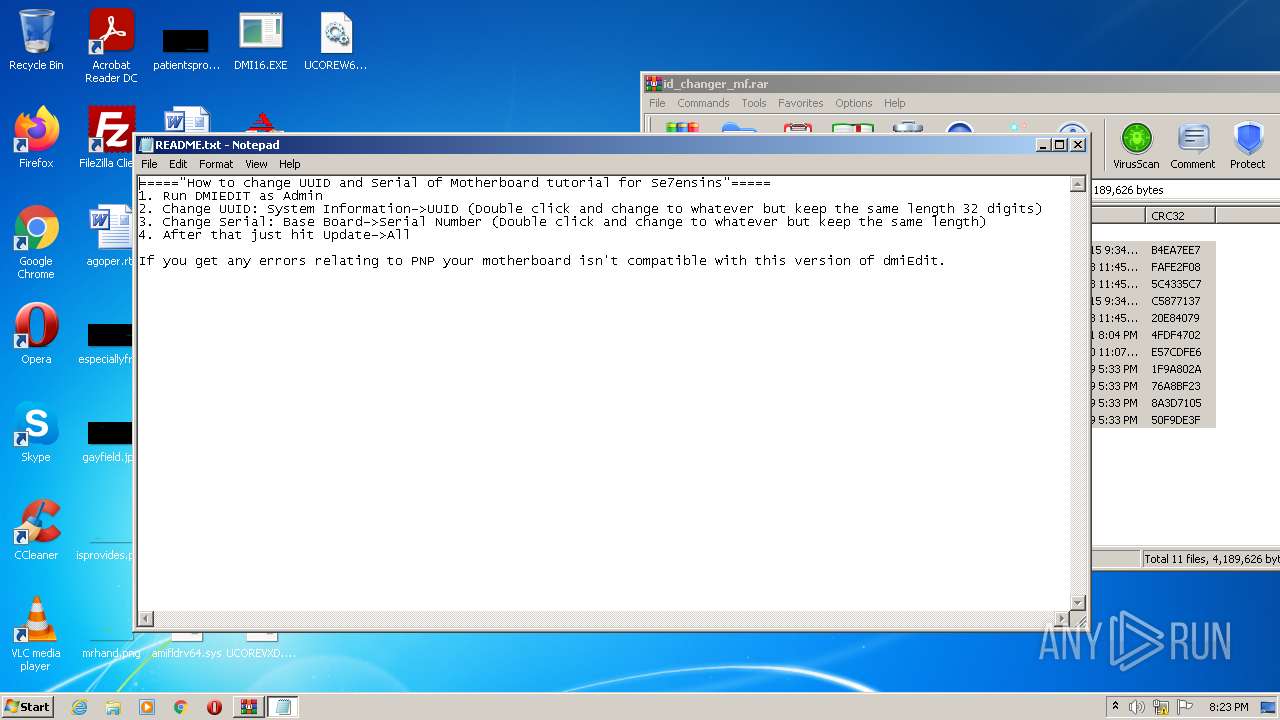Open WinRAR's Commands menu
Screen dimensions: 1280x720
coord(703,103)
